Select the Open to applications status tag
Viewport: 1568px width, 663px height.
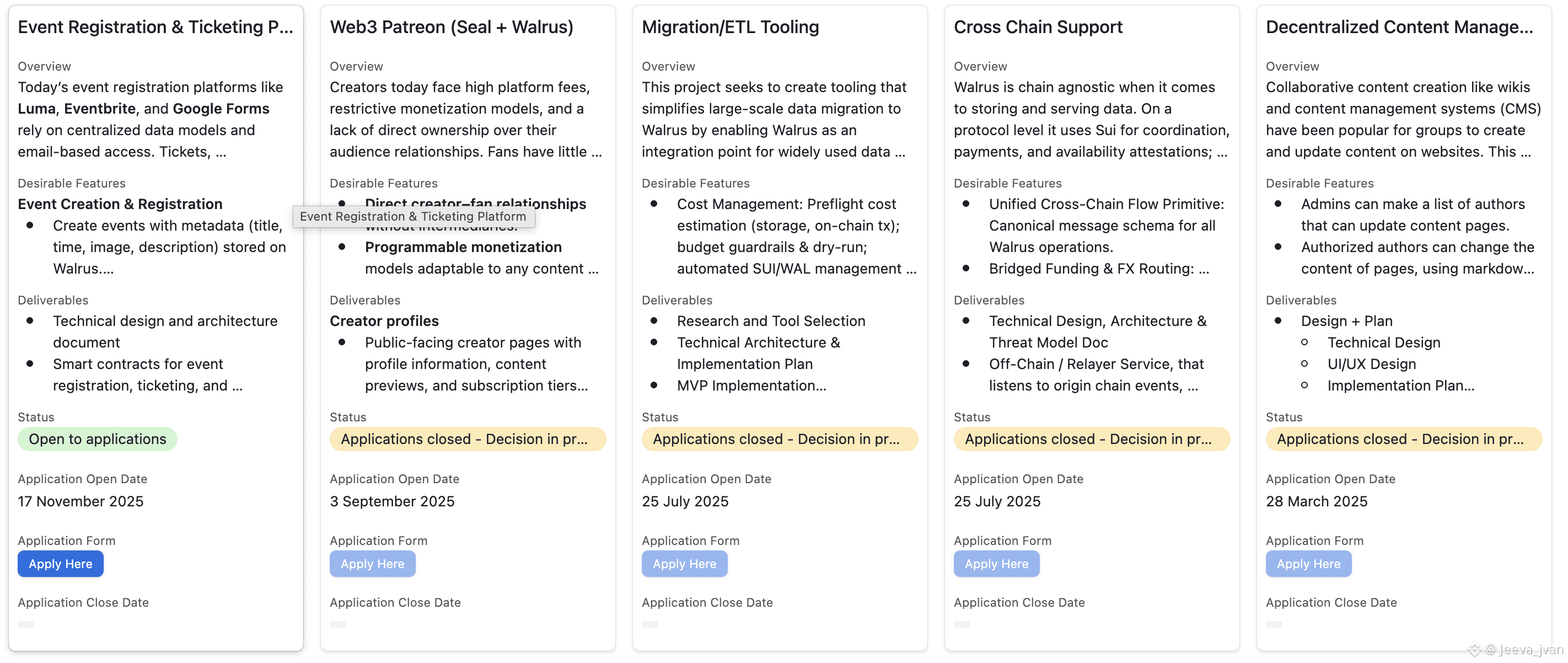click(x=98, y=439)
